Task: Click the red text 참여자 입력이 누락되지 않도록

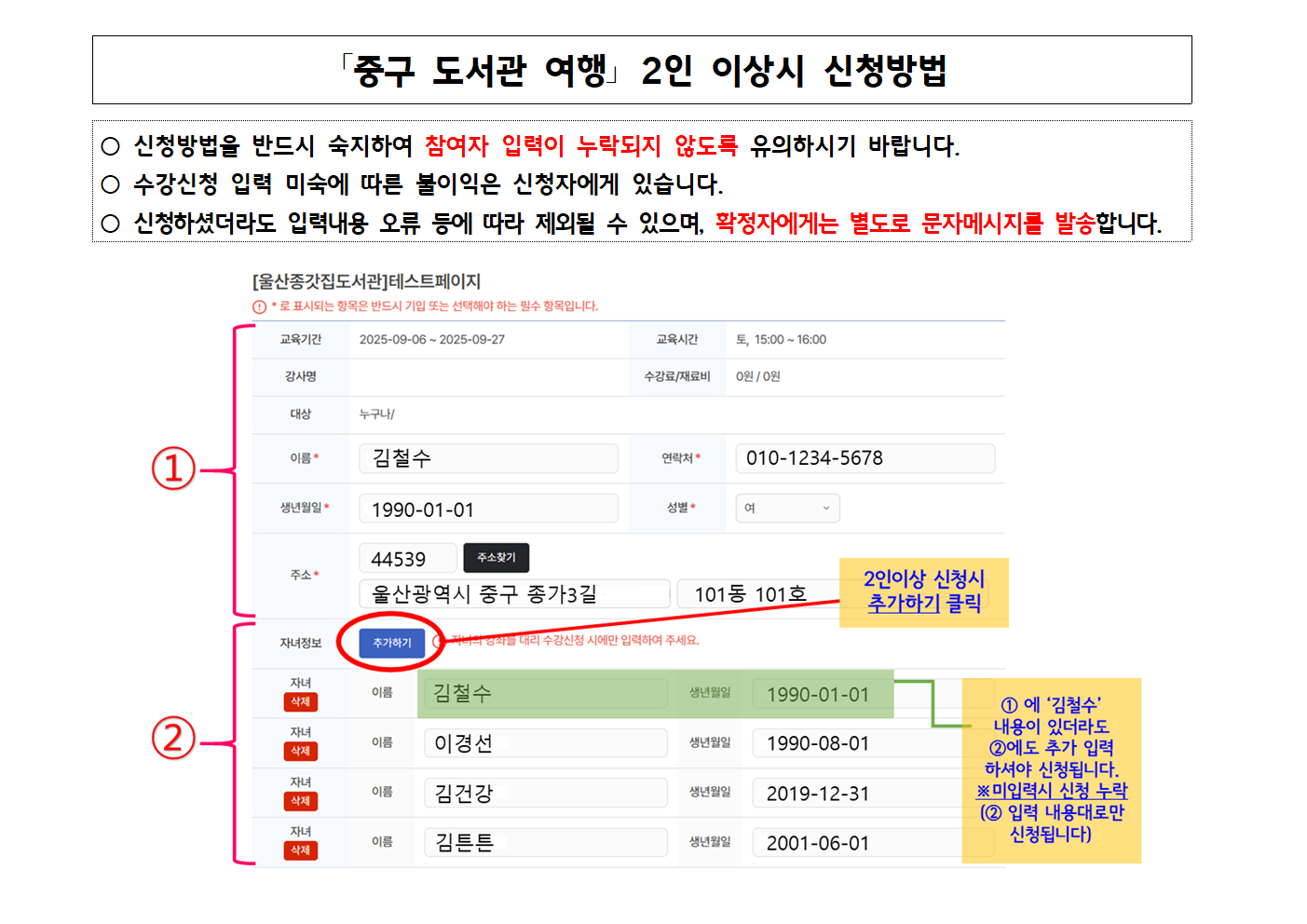Action: tap(581, 145)
